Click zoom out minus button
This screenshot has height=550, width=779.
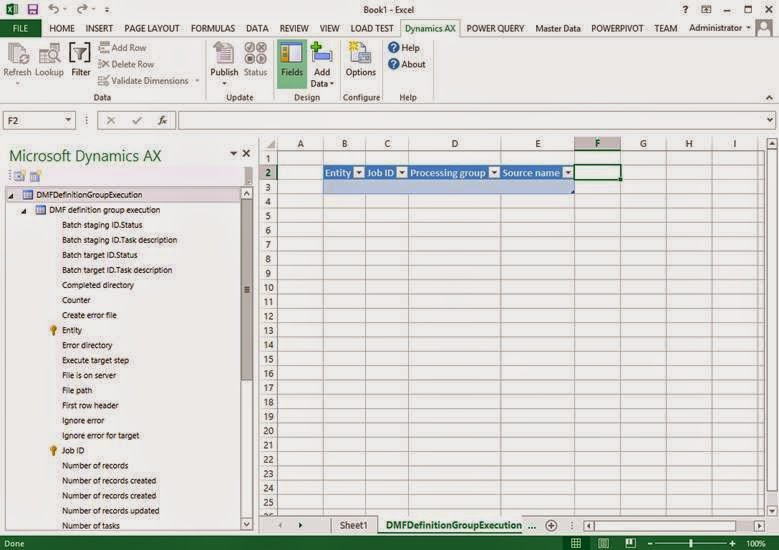click(650, 544)
